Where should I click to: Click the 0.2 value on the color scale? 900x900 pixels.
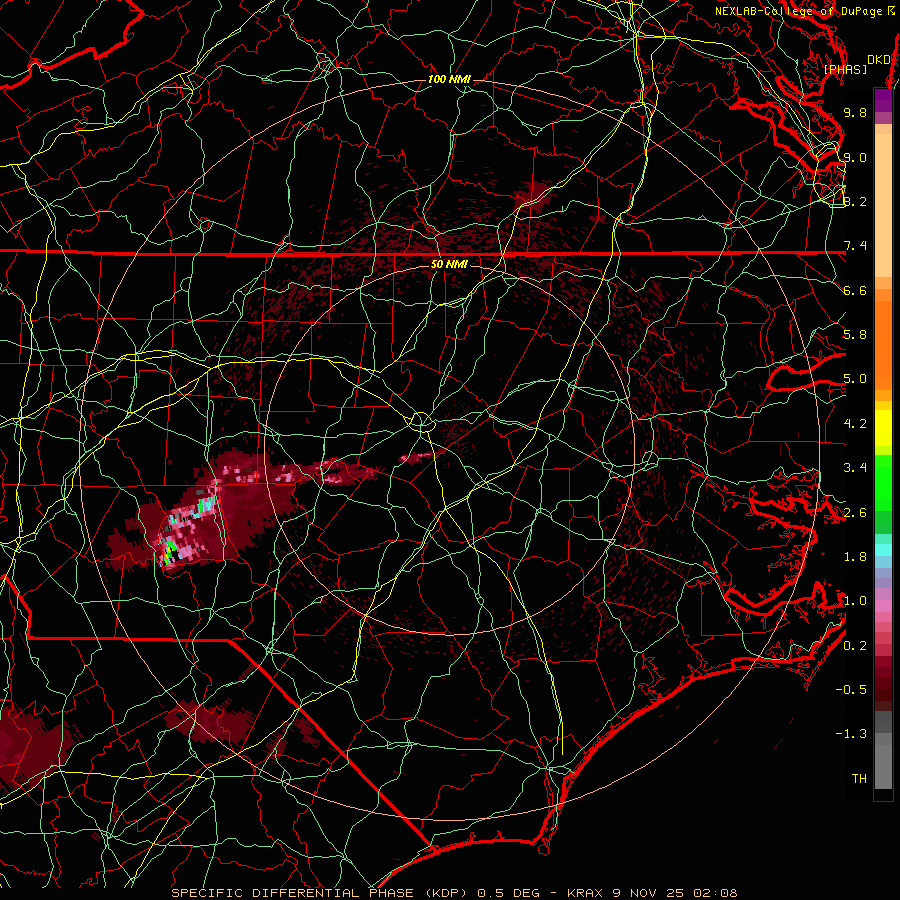coord(855,645)
